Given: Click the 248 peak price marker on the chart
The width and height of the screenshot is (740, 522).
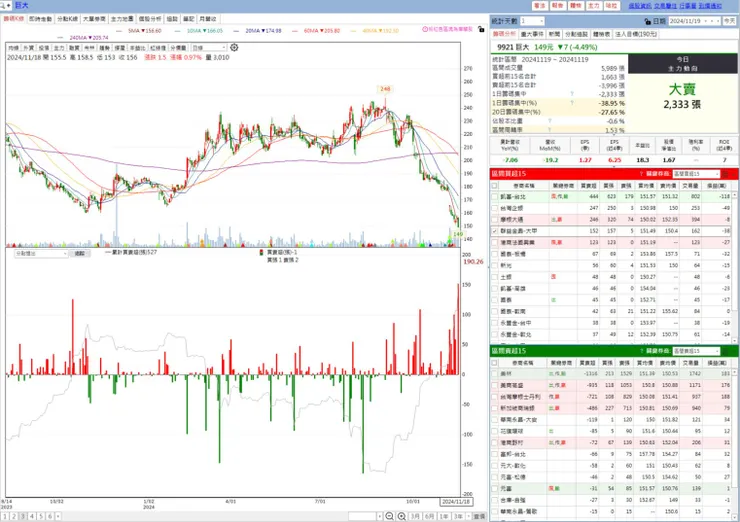Looking at the screenshot, I should 385,89.
